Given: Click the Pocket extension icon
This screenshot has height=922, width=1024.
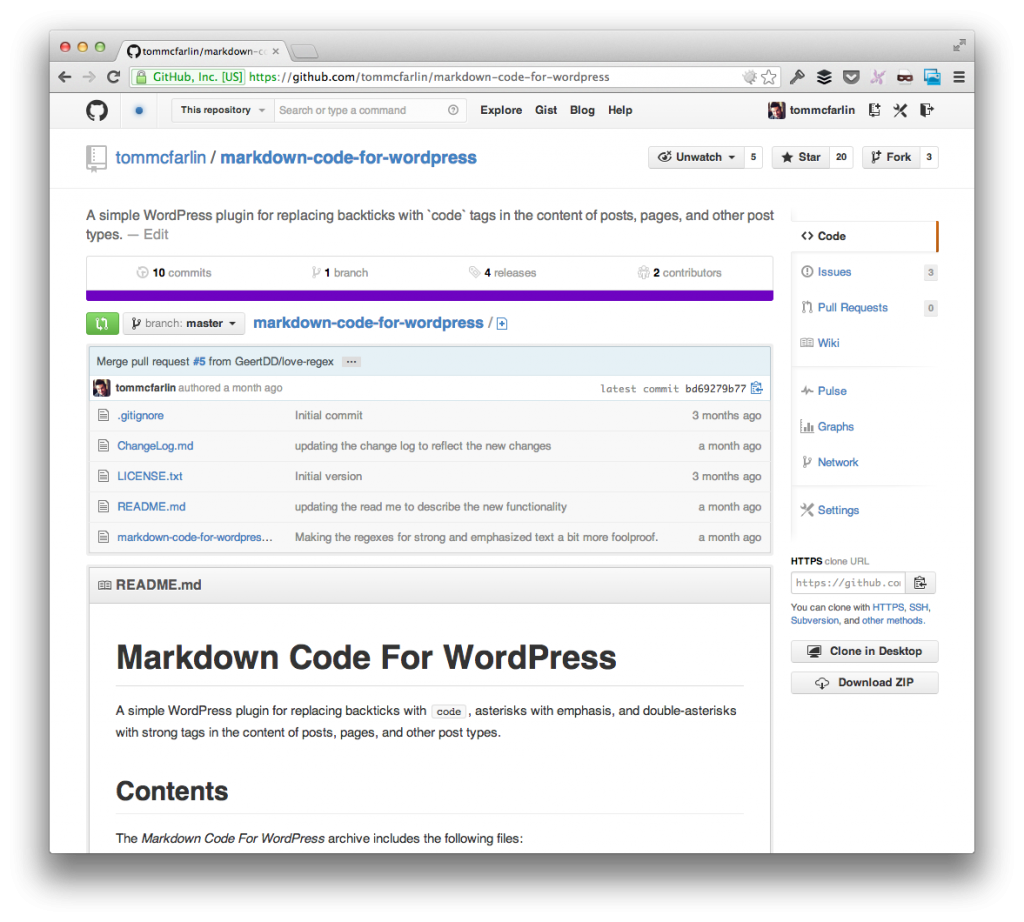Looking at the screenshot, I should pyautogui.click(x=851, y=77).
